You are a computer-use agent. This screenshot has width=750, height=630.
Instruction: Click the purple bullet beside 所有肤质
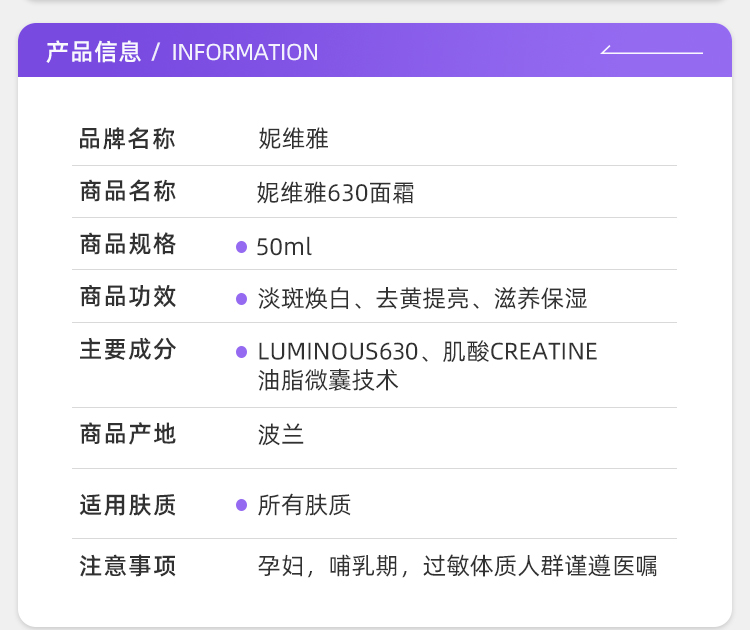point(241,505)
